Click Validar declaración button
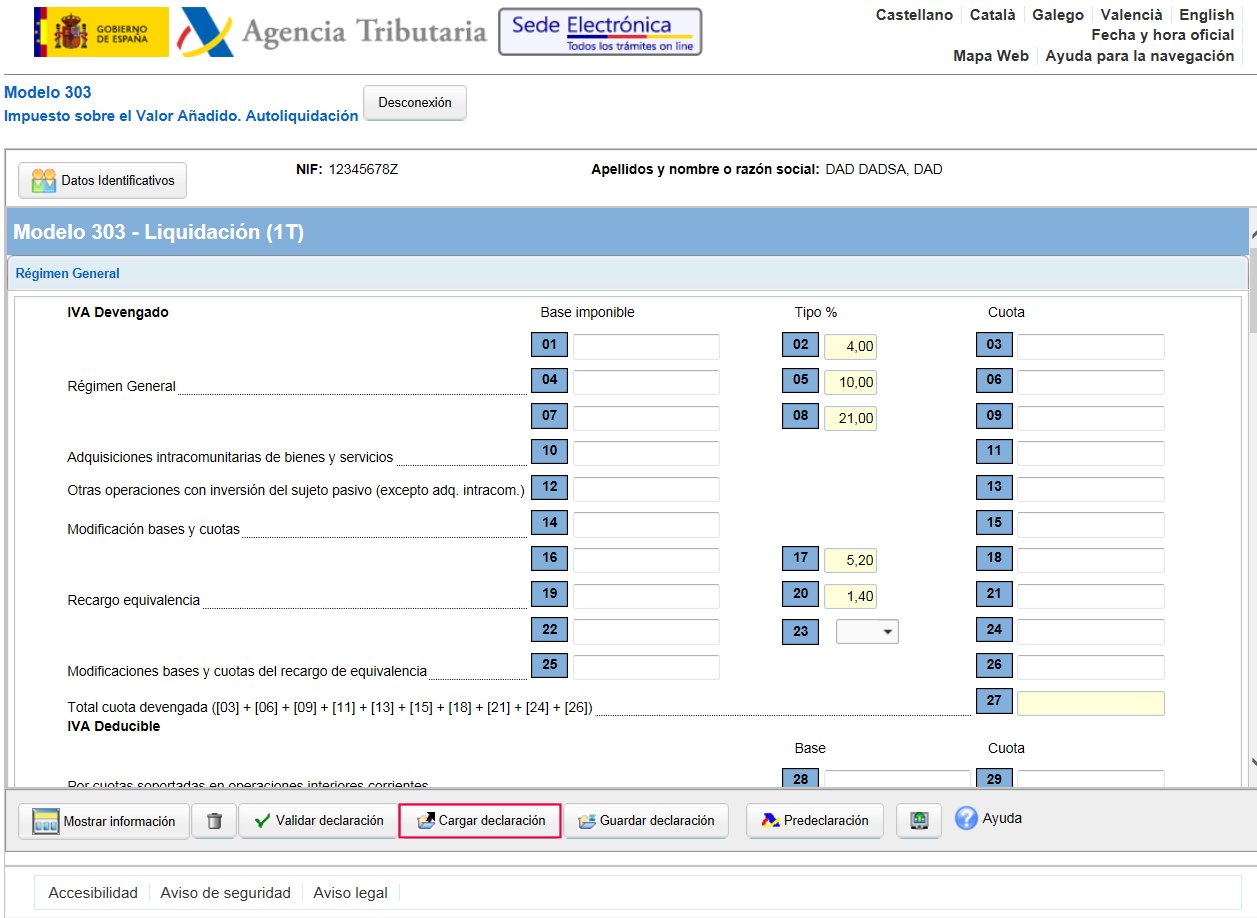Screen dimensions: 1257x918 (319, 821)
